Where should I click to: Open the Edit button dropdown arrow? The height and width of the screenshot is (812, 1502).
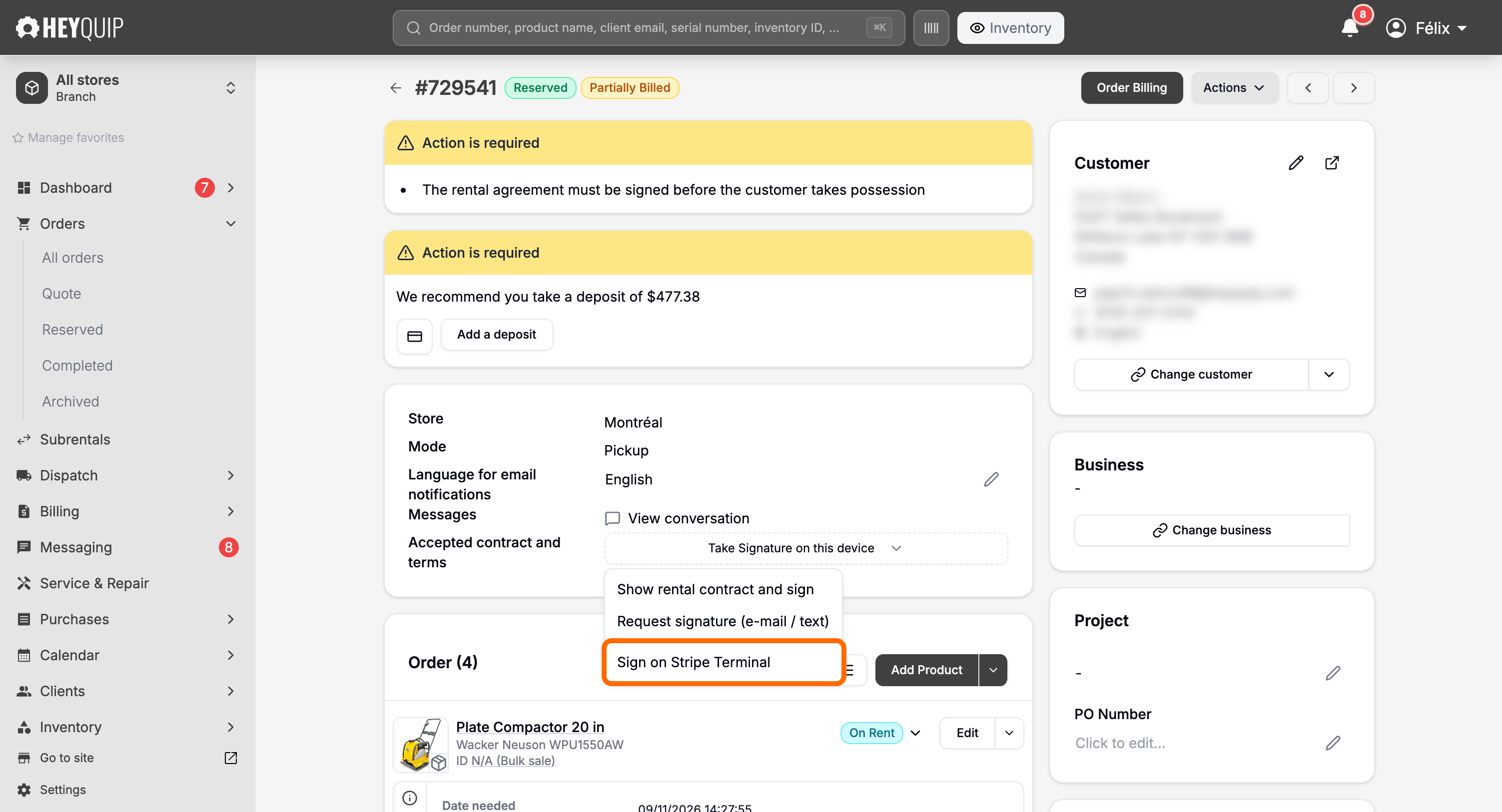pyautogui.click(x=1009, y=733)
